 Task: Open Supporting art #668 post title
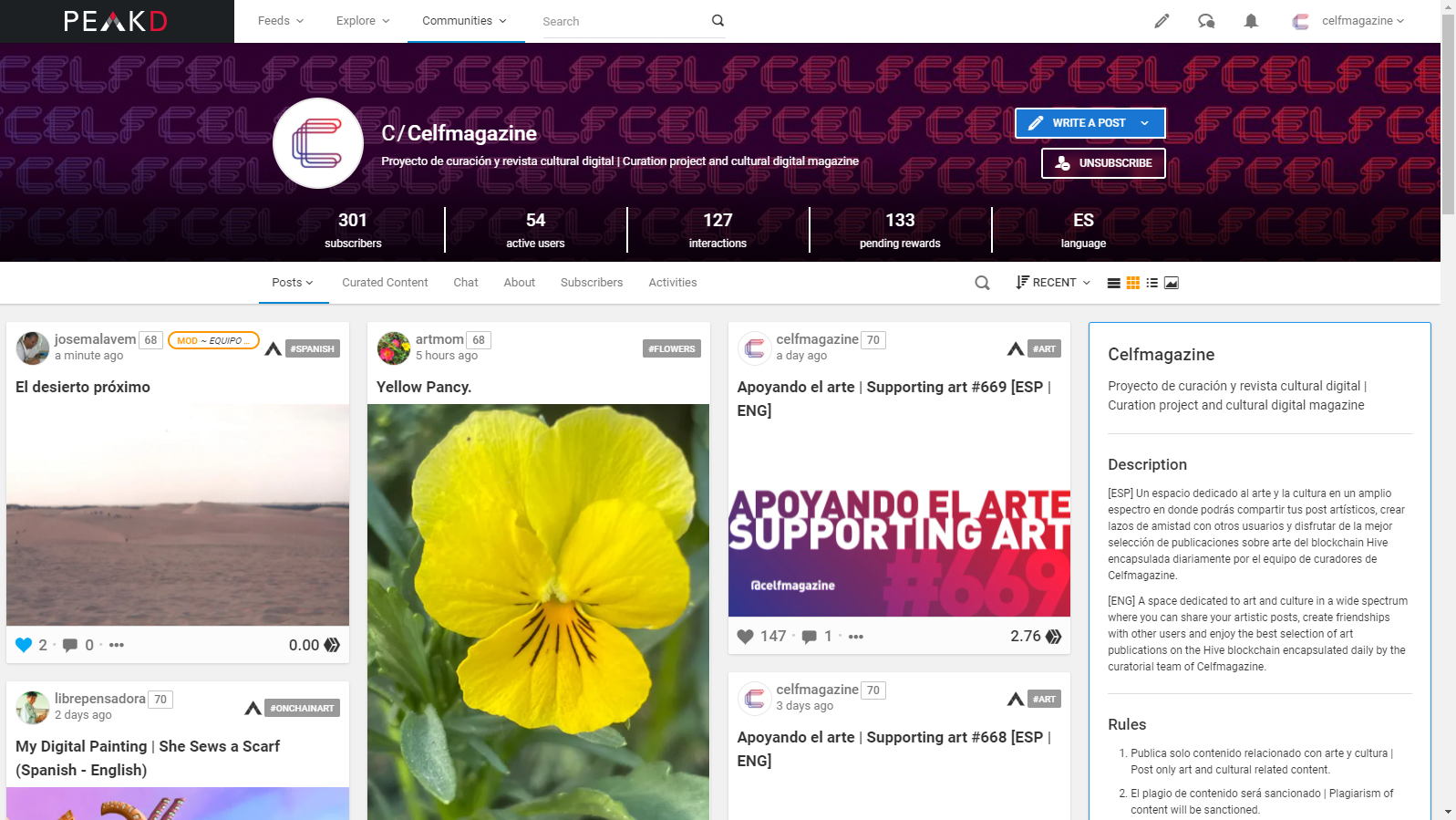coord(894,749)
